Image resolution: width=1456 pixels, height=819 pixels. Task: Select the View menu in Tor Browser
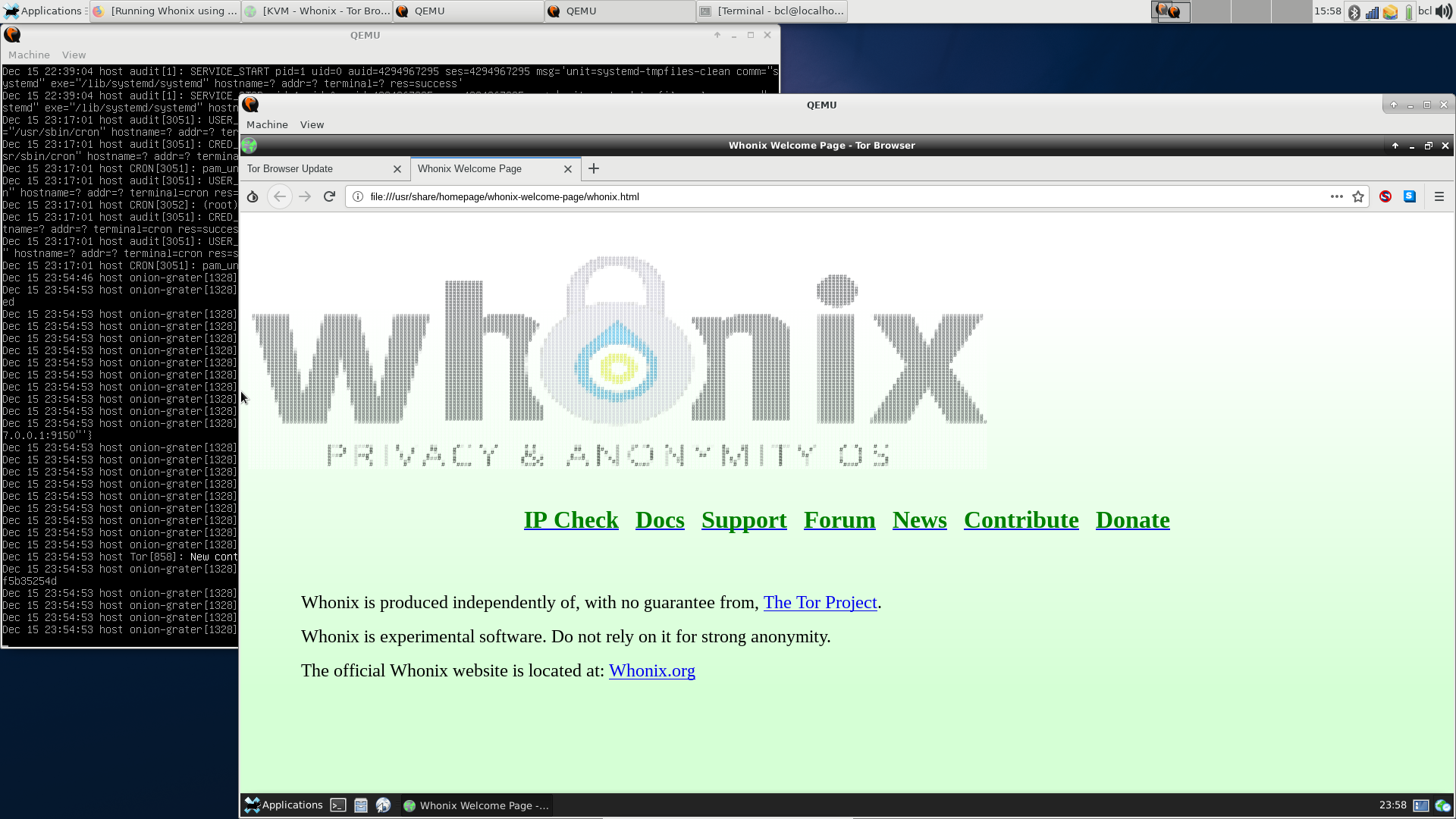click(312, 124)
